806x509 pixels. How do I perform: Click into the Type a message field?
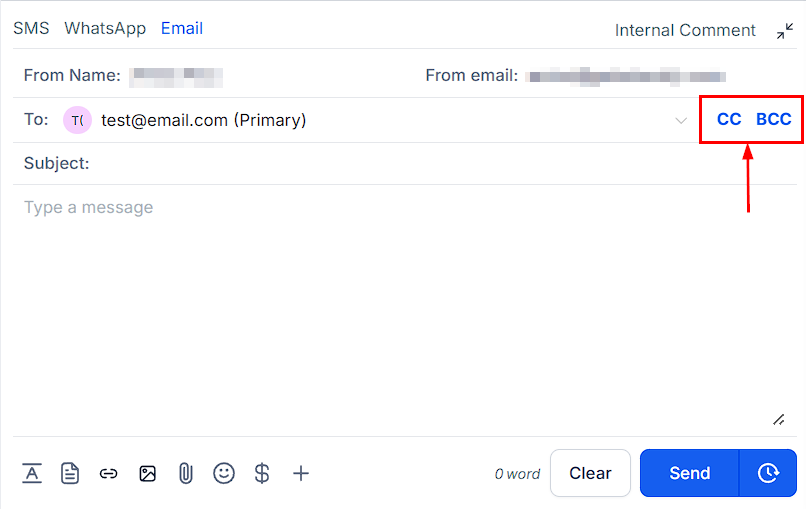coord(400,300)
